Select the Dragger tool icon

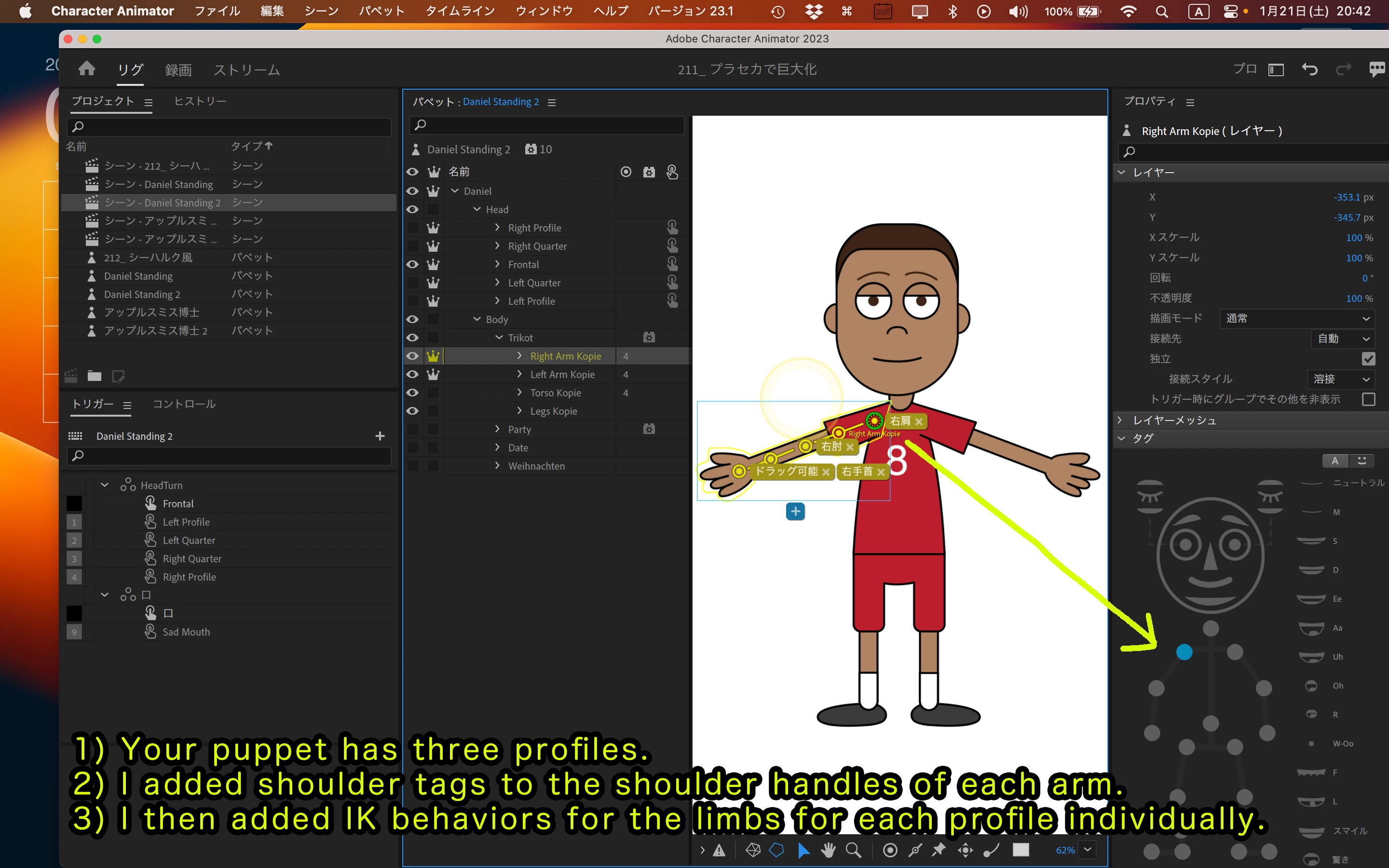pos(966,850)
